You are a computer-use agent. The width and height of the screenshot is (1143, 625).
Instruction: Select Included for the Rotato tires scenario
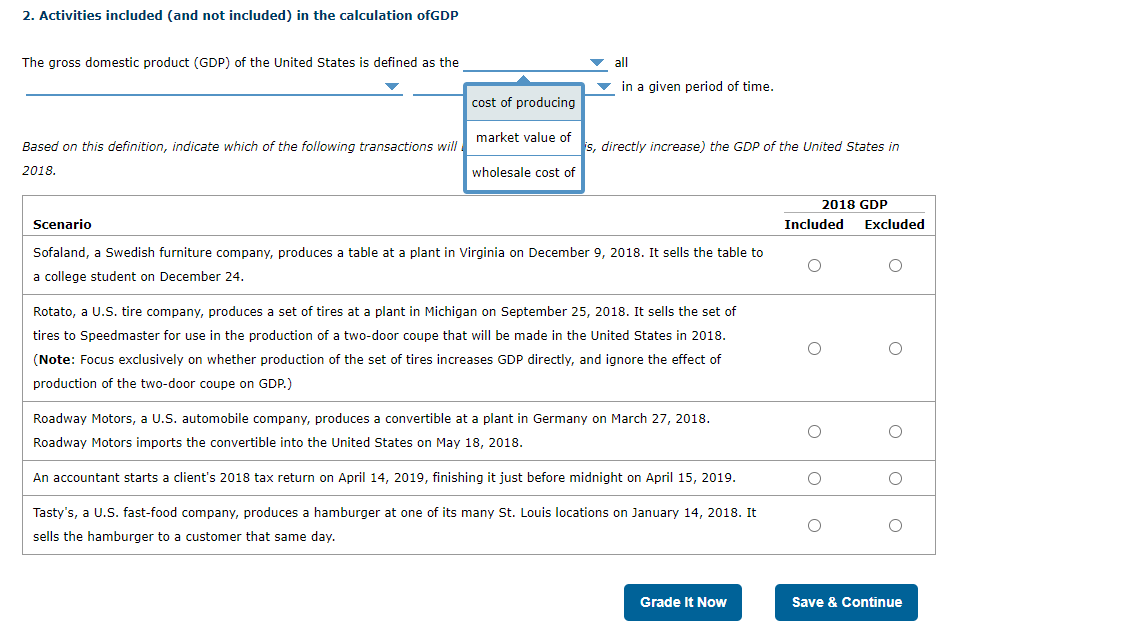click(x=815, y=348)
